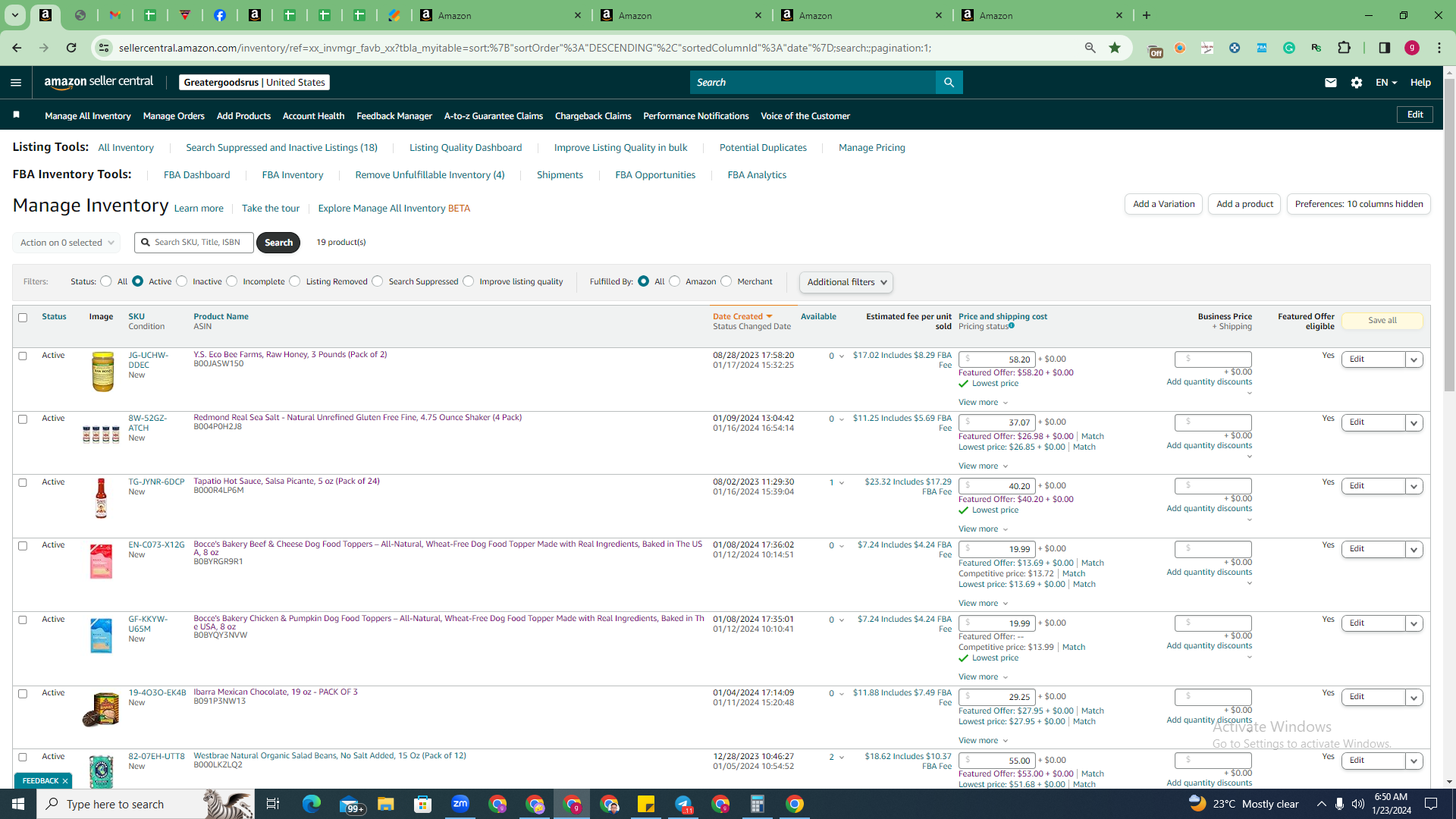Click the Ibarra Mexican Chocolate product thumbnail
1456x819 pixels.
coord(101,710)
